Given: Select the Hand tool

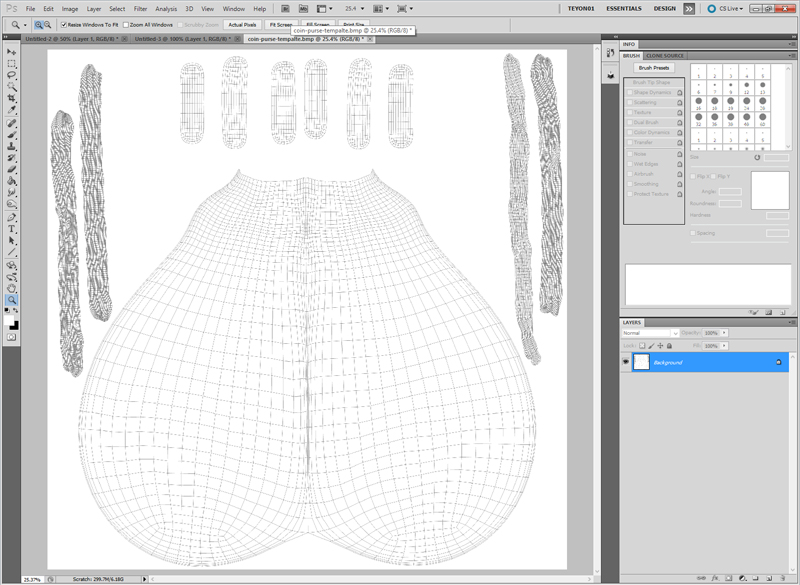Looking at the screenshot, I should [12, 288].
